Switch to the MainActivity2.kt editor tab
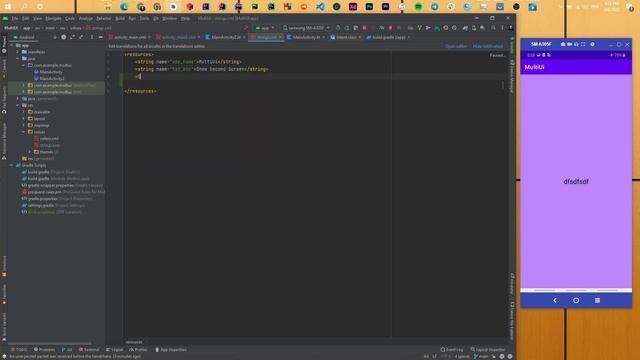This screenshot has width=640, height=360. pyautogui.click(x=226, y=37)
